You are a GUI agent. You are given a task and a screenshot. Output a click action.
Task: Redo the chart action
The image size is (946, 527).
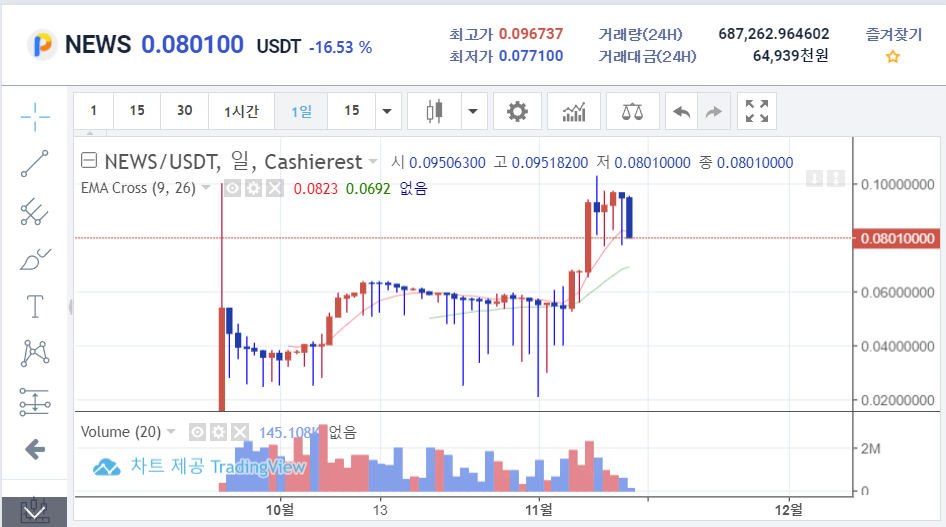(714, 111)
